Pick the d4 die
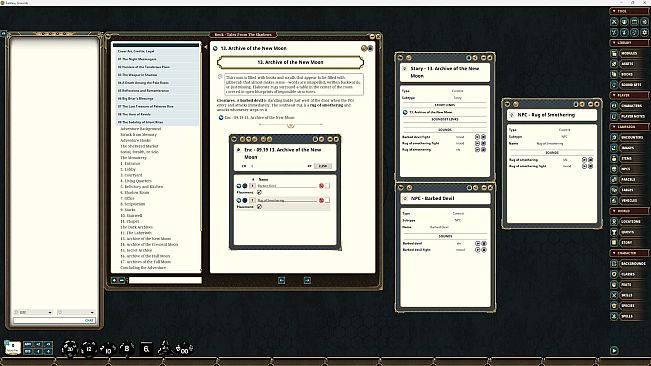The image size is (651, 366). (164, 348)
